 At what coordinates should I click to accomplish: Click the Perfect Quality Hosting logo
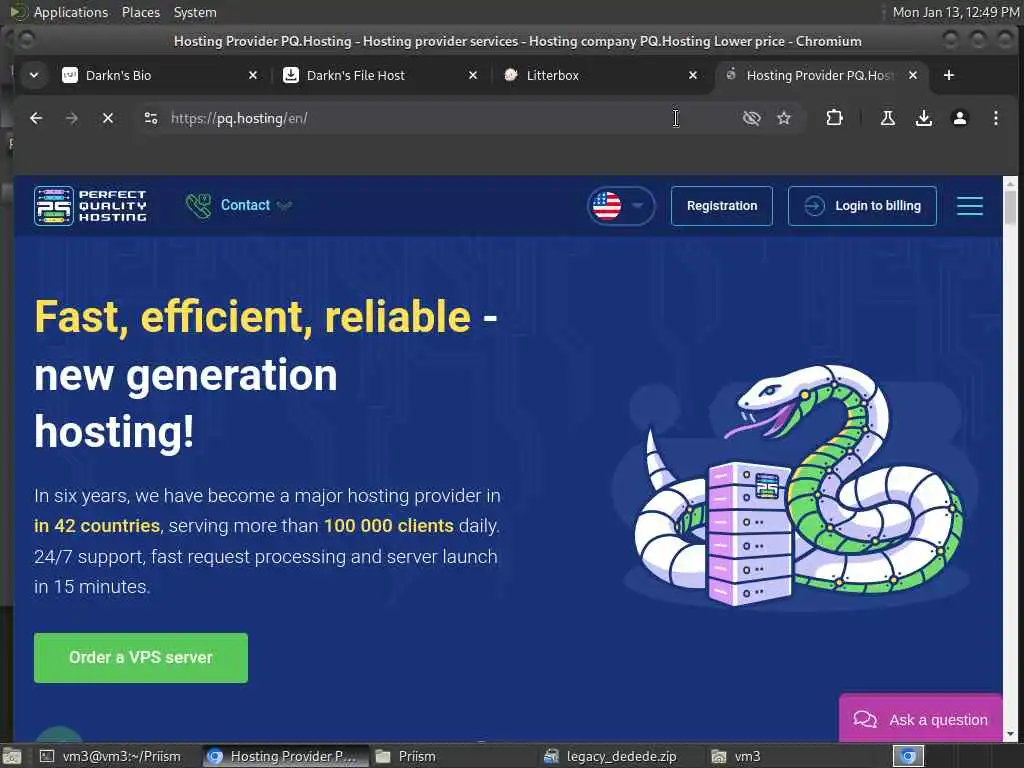90,206
